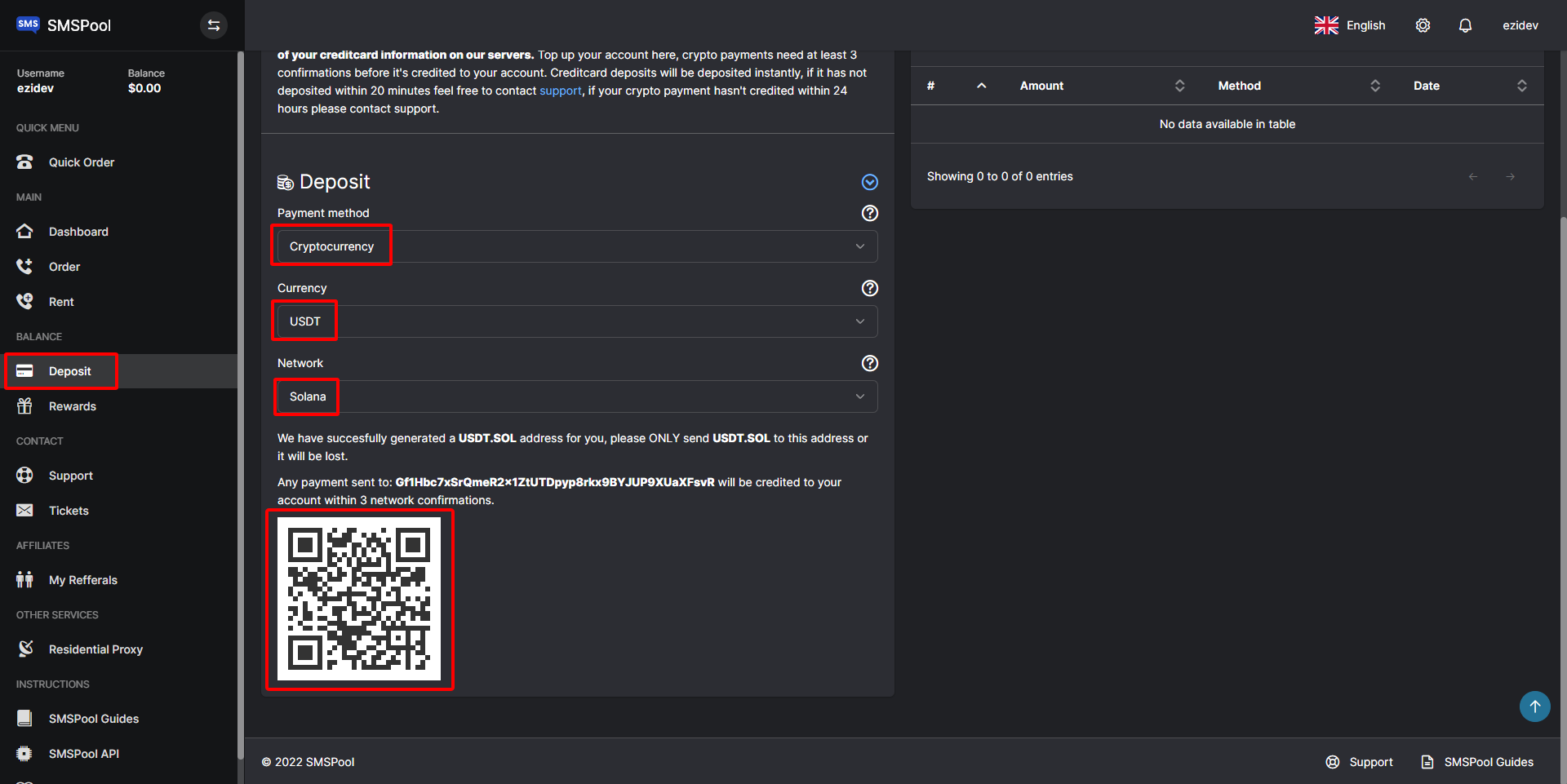Go to previous table page arrow
The width and height of the screenshot is (1567, 784).
pyautogui.click(x=1473, y=176)
